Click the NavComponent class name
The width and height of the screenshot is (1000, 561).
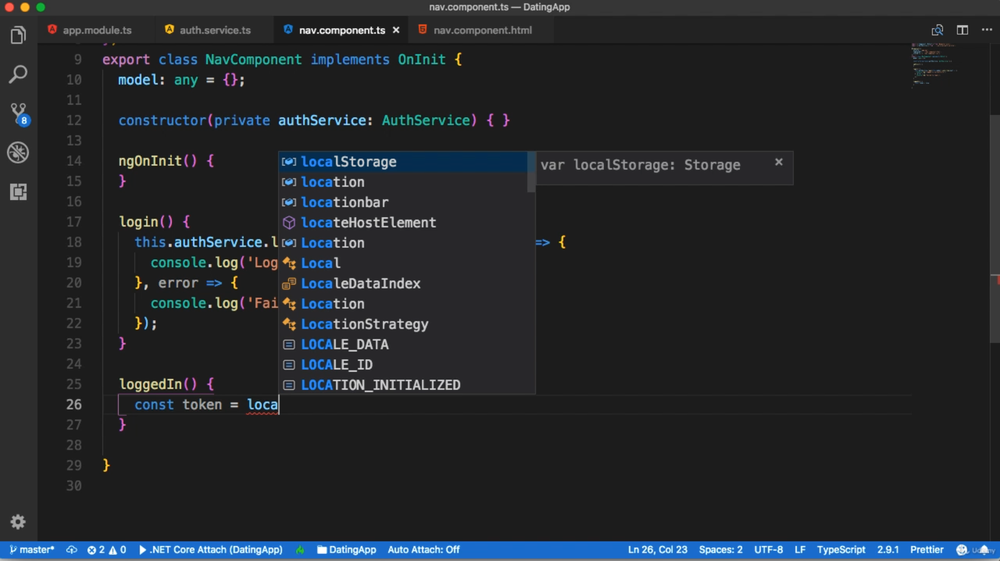pyautogui.click(x=253, y=59)
